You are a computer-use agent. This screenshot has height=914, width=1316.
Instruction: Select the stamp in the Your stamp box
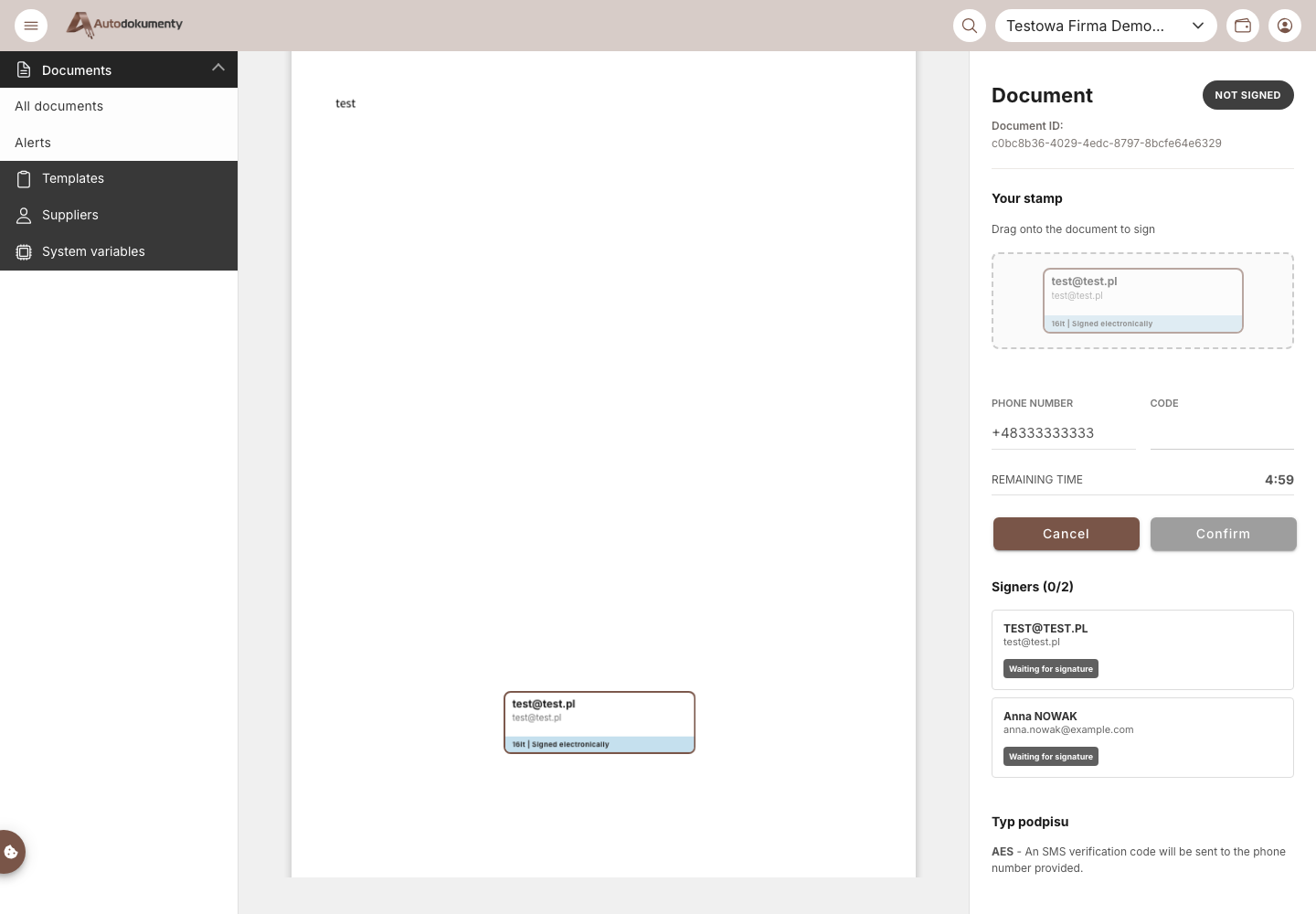1143,301
